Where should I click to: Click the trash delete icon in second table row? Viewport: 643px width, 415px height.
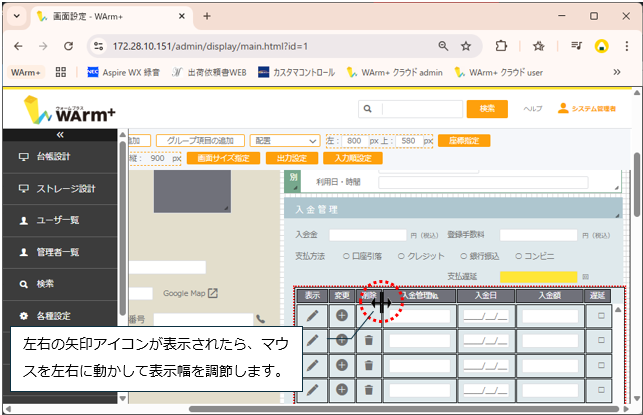click(x=369, y=340)
